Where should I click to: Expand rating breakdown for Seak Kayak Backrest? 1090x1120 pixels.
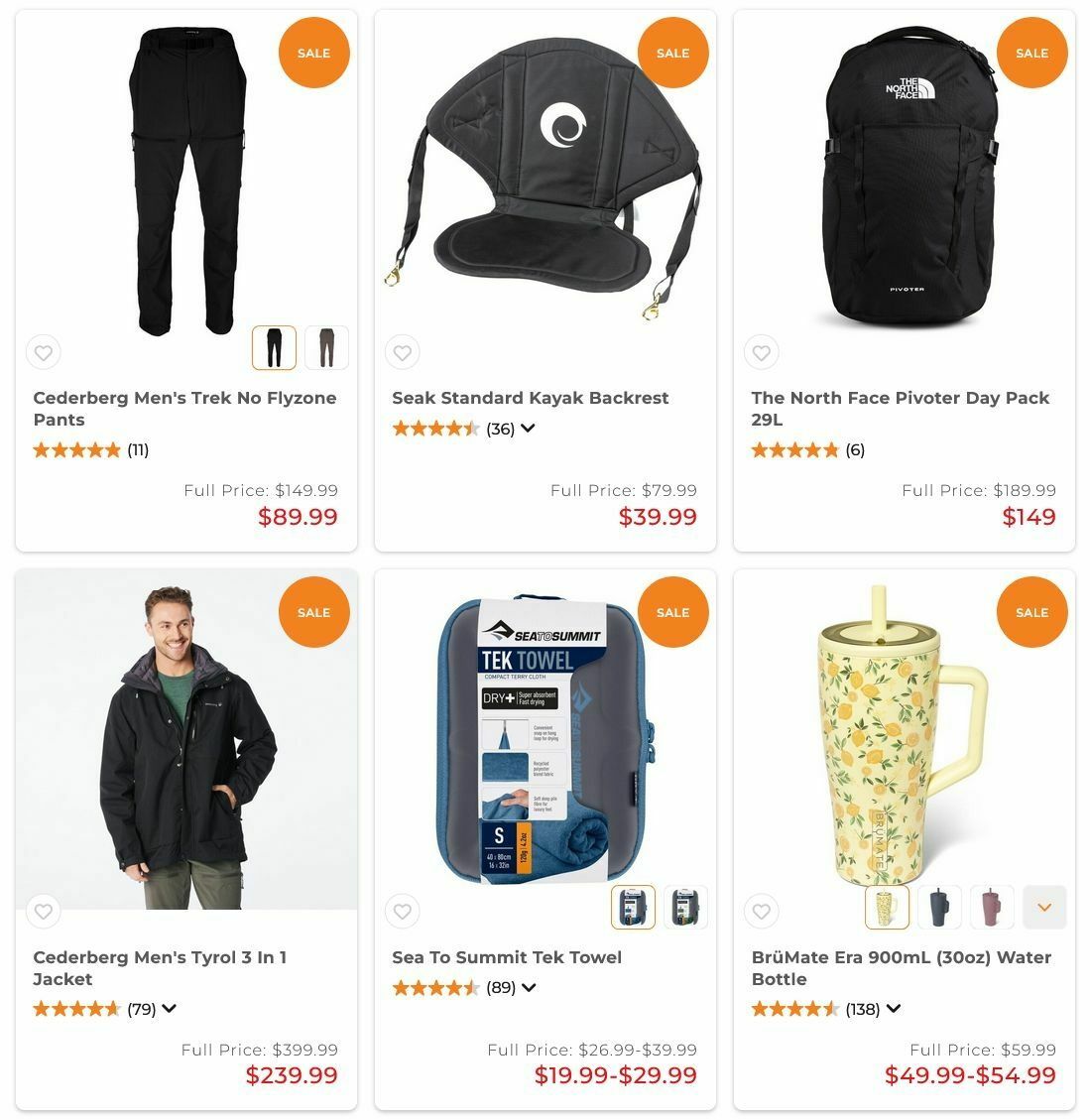tap(528, 428)
